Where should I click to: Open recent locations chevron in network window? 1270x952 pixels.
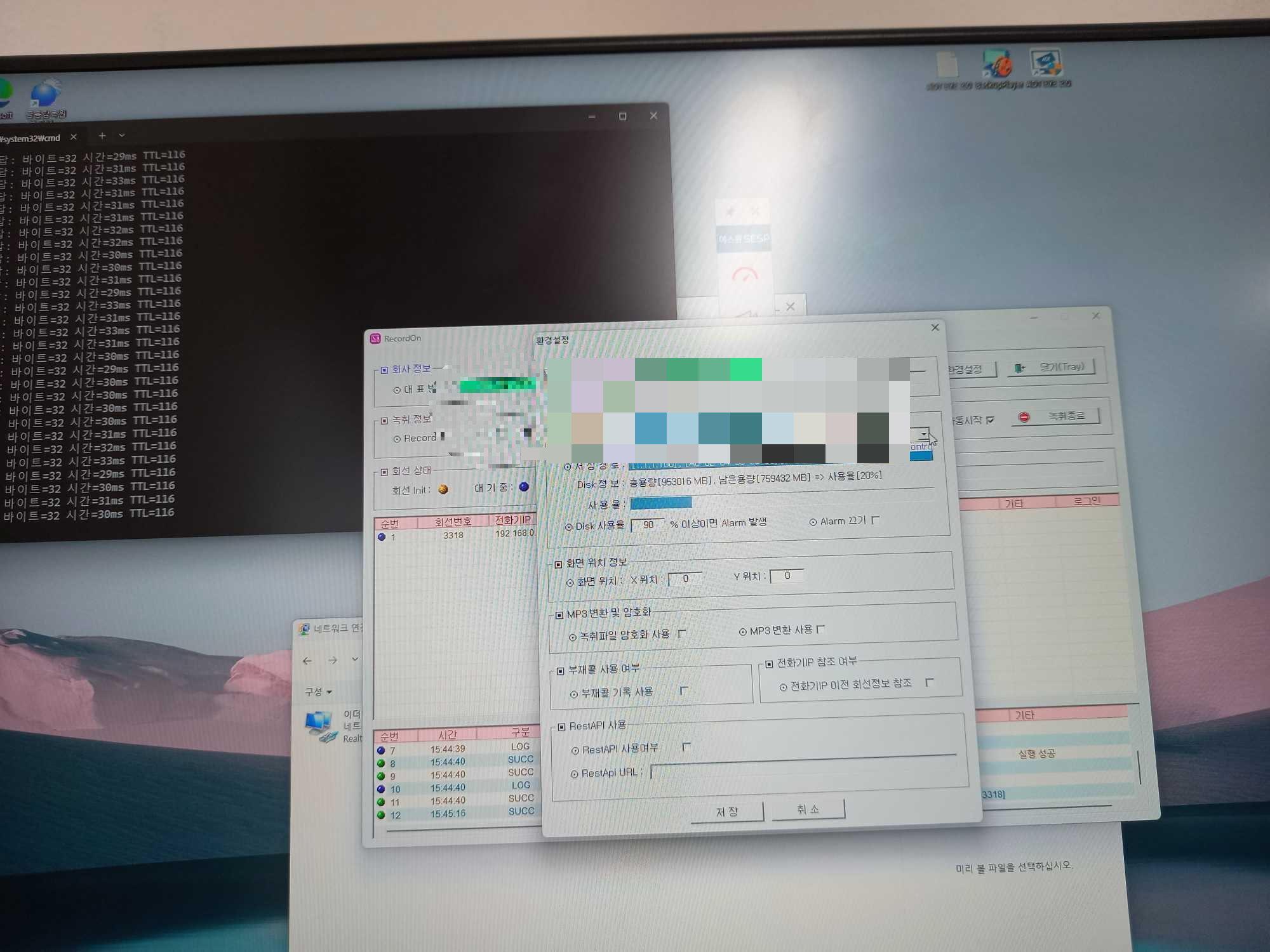[x=355, y=659]
